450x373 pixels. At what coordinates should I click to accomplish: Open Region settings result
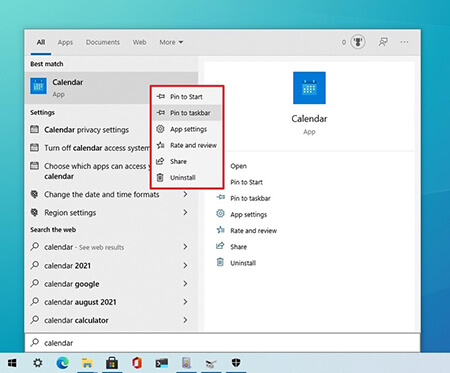[x=70, y=213]
